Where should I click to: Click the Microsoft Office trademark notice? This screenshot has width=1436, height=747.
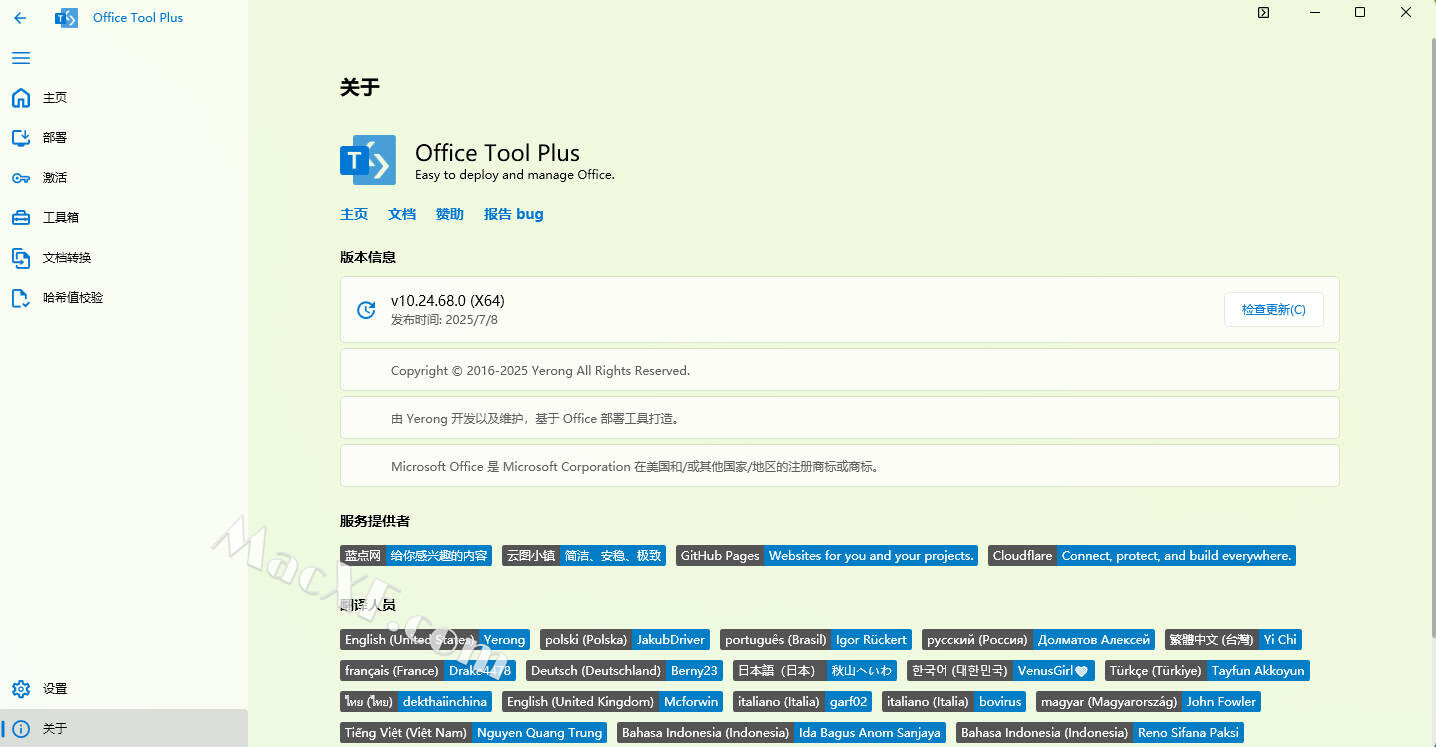635,467
